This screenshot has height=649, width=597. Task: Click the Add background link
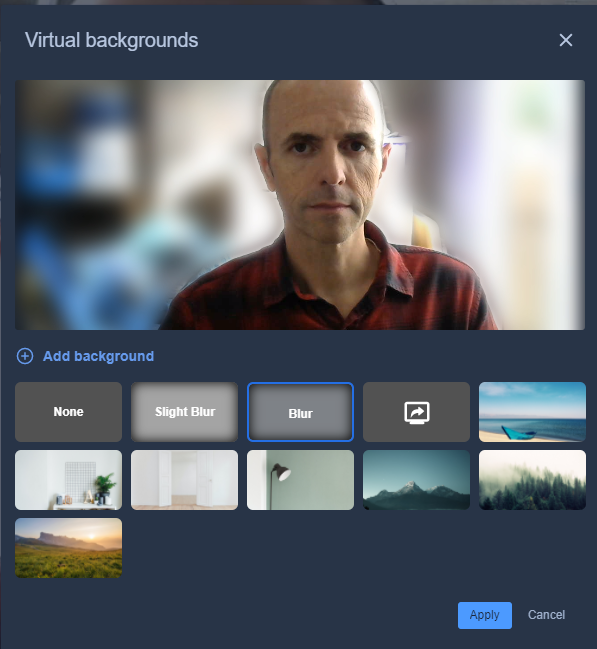coord(98,356)
